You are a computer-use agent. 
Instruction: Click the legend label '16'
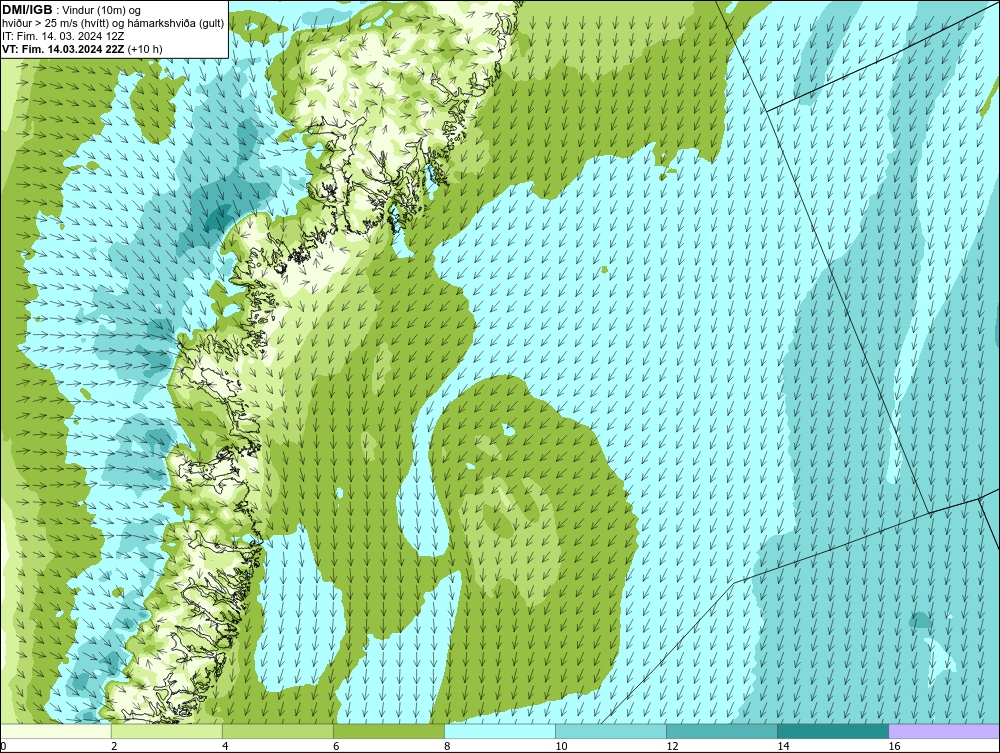pos(893,746)
